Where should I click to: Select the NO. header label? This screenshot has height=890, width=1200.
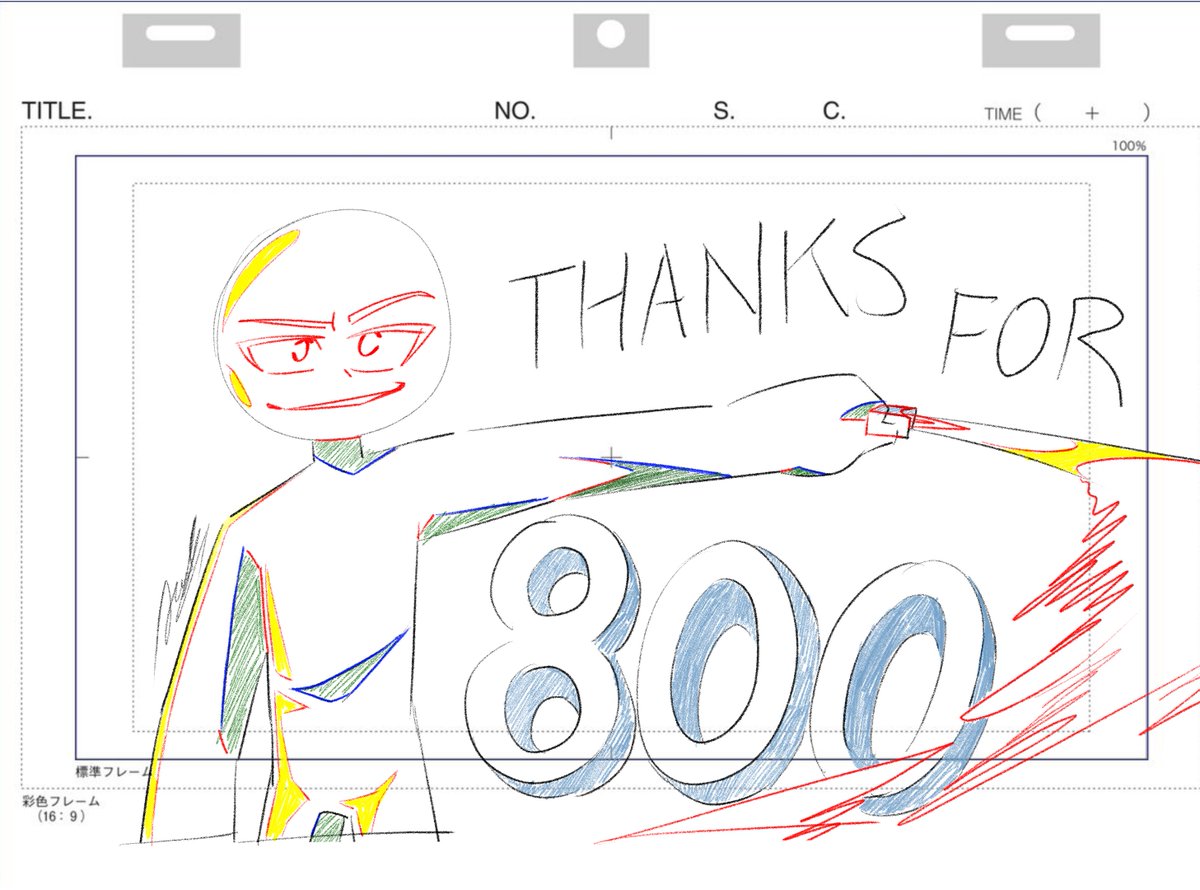[x=512, y=110]
